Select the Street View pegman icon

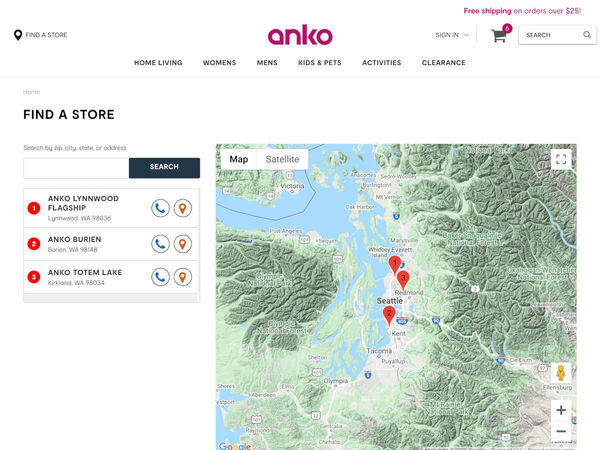[561, 373]
